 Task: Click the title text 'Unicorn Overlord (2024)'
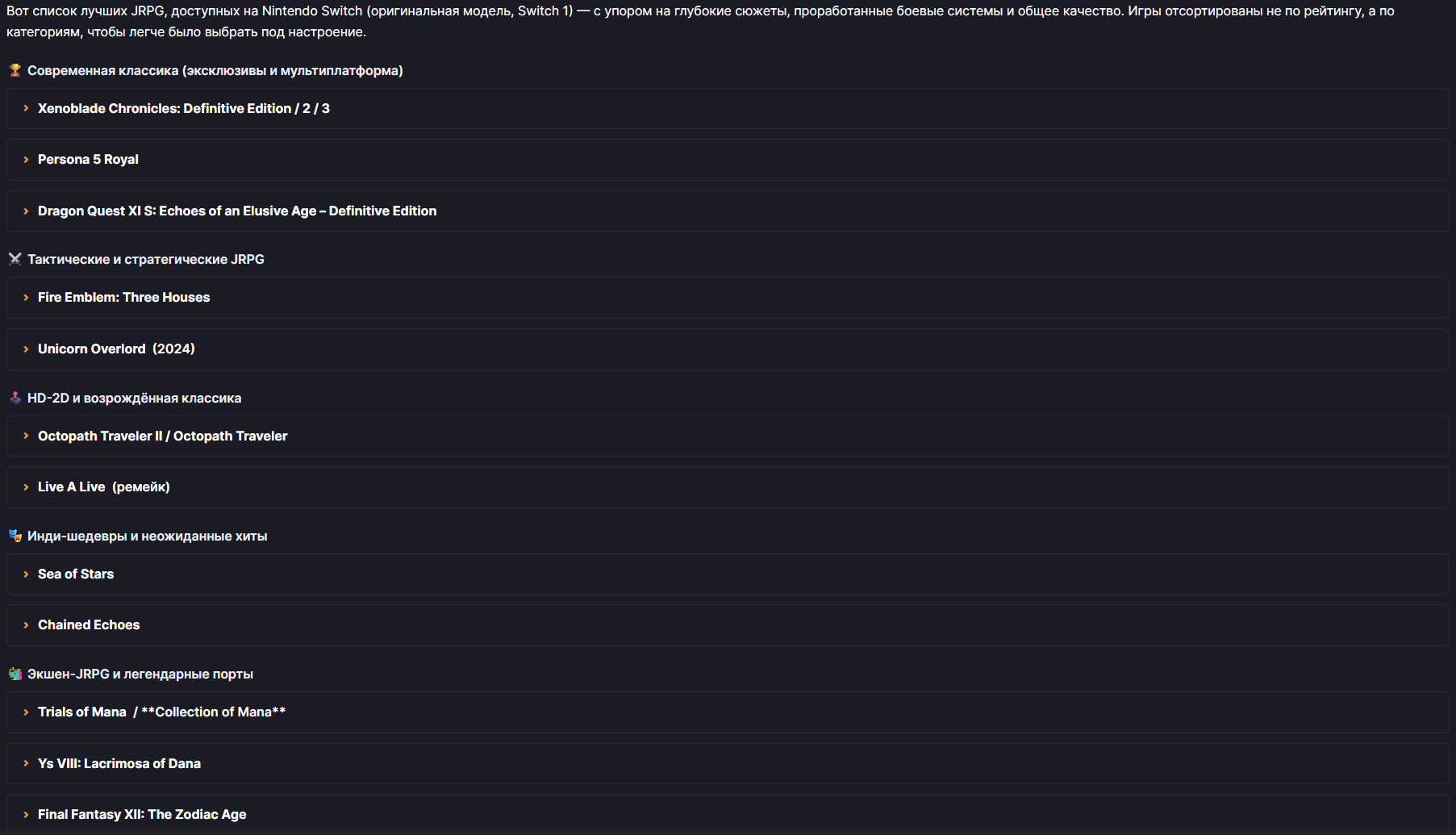116,349
